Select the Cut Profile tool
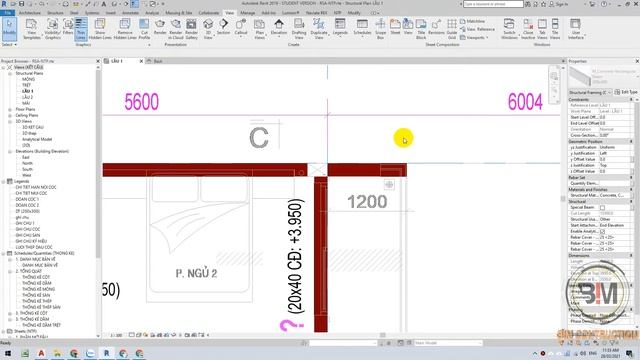This screenshot has height=360, width=640. [x=144, y=29]
